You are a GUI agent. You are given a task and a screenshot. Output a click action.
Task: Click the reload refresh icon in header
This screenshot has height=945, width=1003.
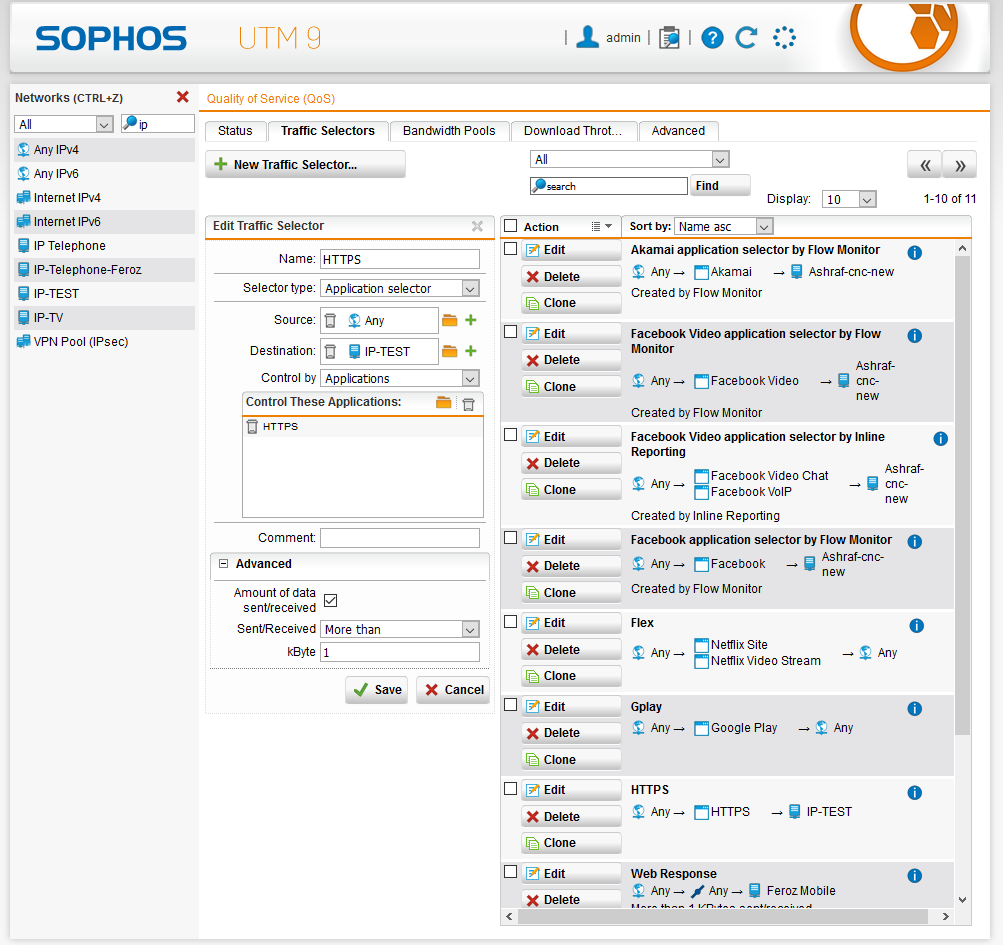click(x=746, y=38)
